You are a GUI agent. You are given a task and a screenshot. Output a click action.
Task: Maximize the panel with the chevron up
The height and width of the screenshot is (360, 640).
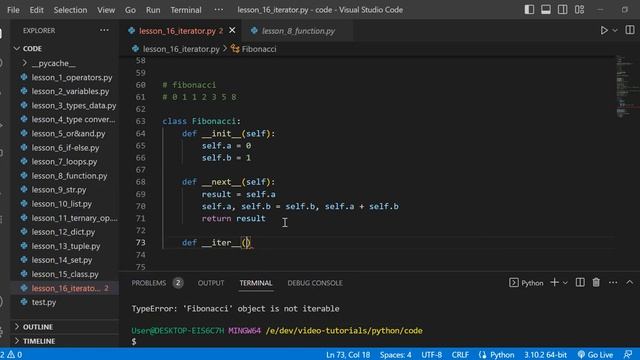[629, 282]
